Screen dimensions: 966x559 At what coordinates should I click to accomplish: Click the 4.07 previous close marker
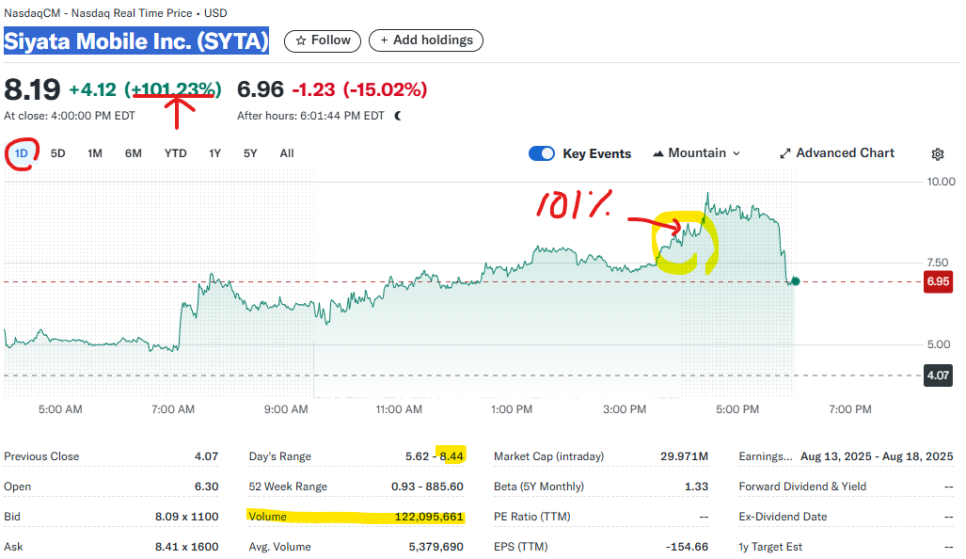tap(938, 375)
